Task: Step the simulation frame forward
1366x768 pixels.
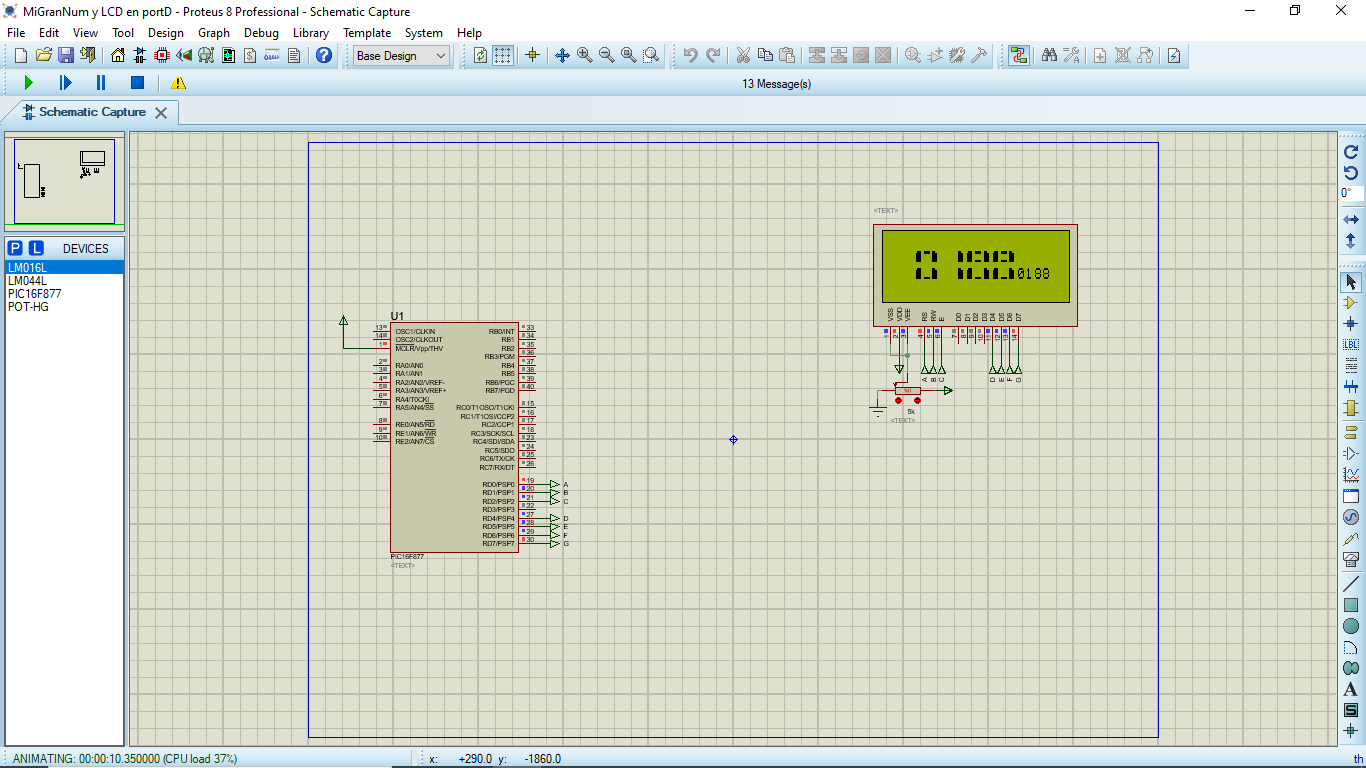Action: pos(65,83)
